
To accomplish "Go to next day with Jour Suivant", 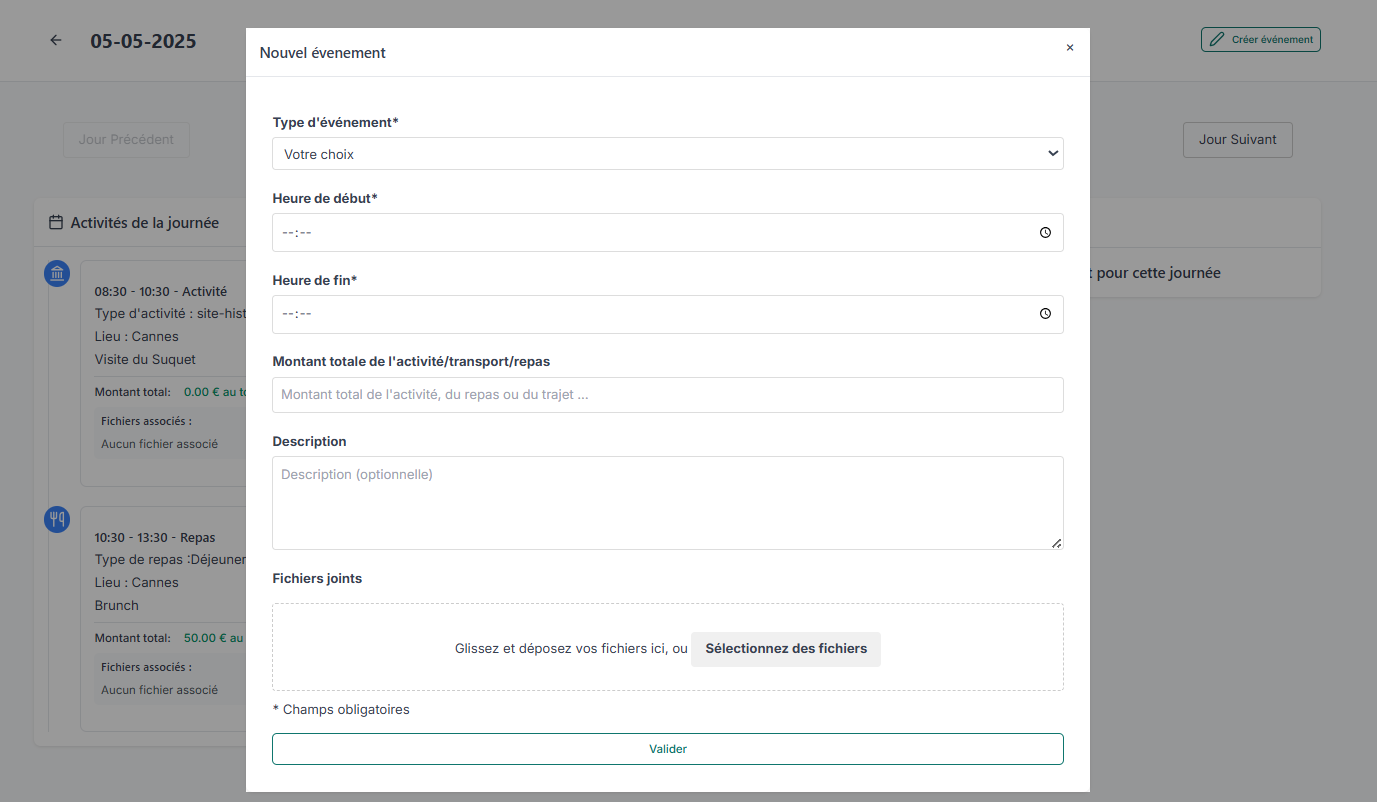I will 1237,140.
